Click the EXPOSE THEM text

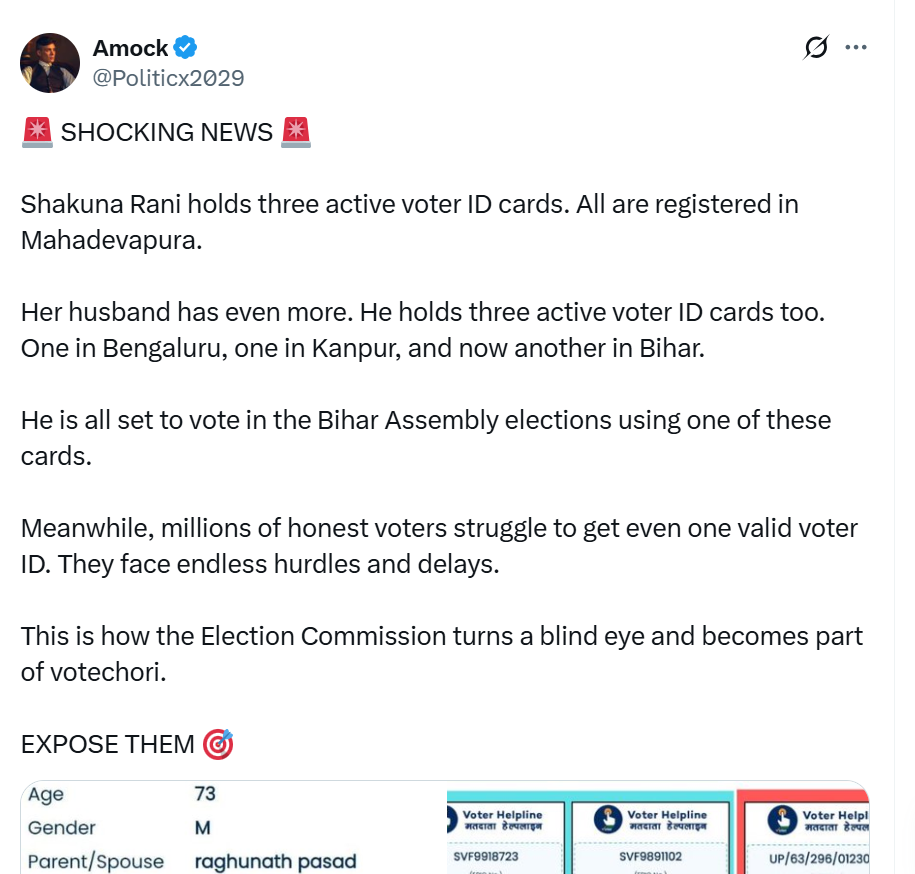pos(107,744)
